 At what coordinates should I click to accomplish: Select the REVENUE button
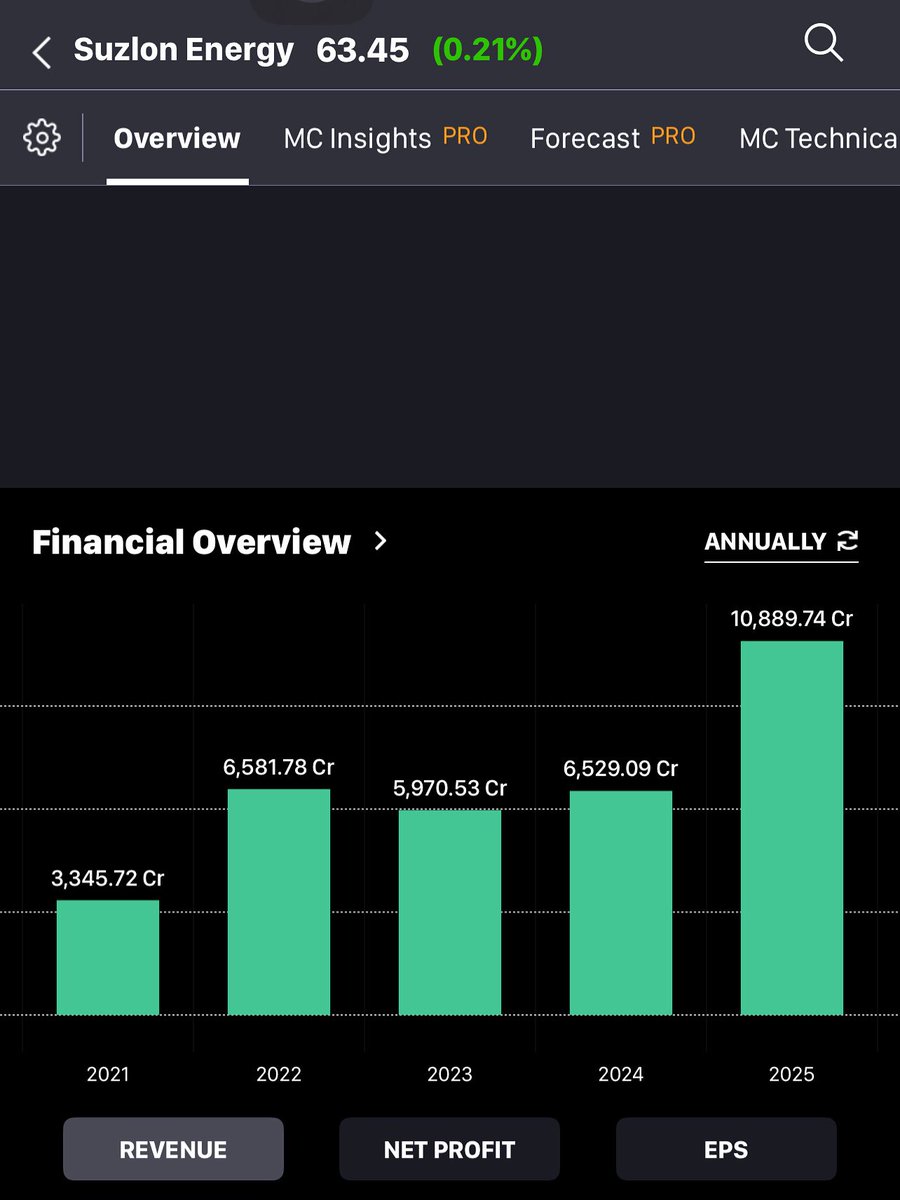point(173,1149)
